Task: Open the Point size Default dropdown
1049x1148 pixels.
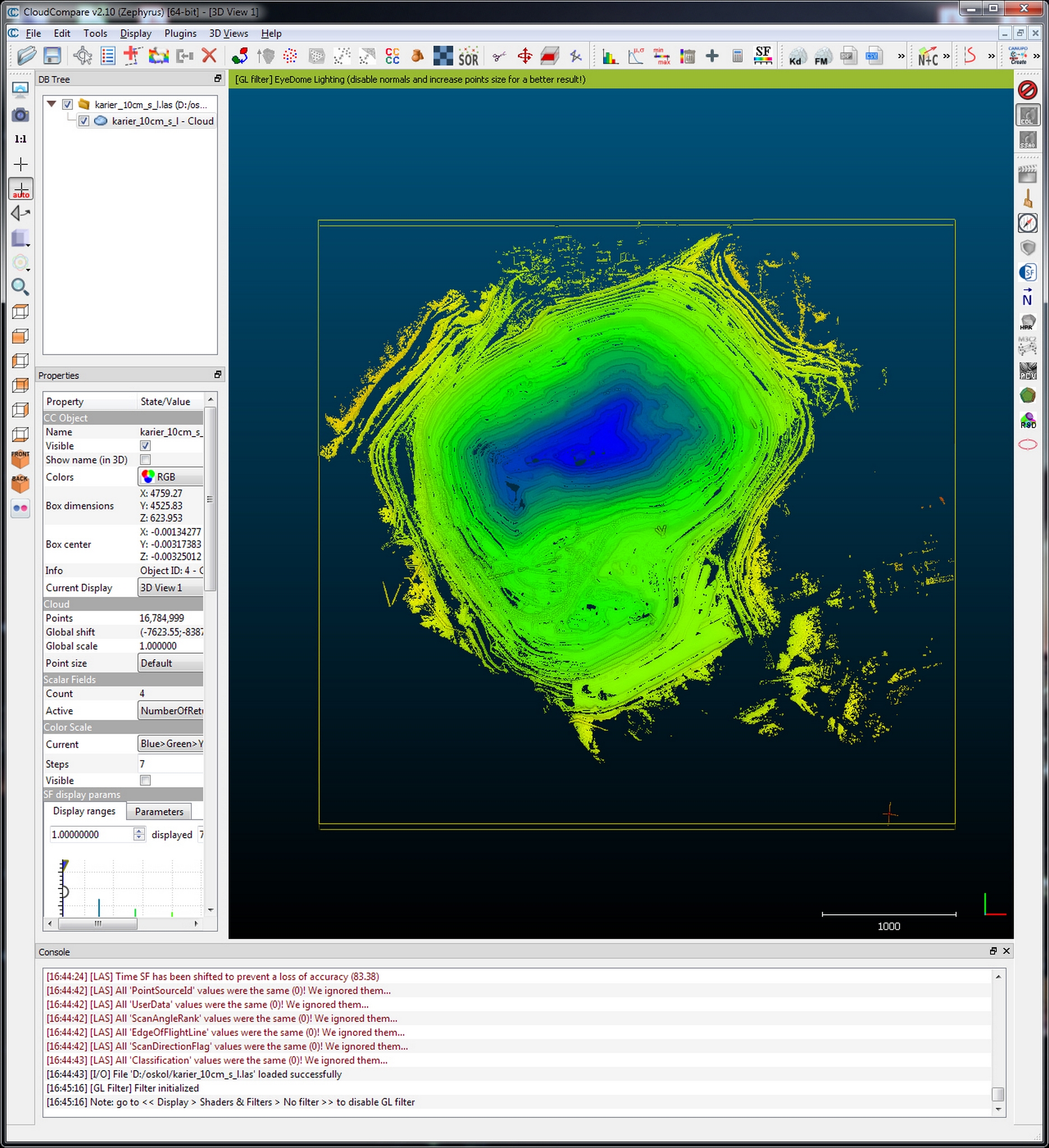Action: 171,663
